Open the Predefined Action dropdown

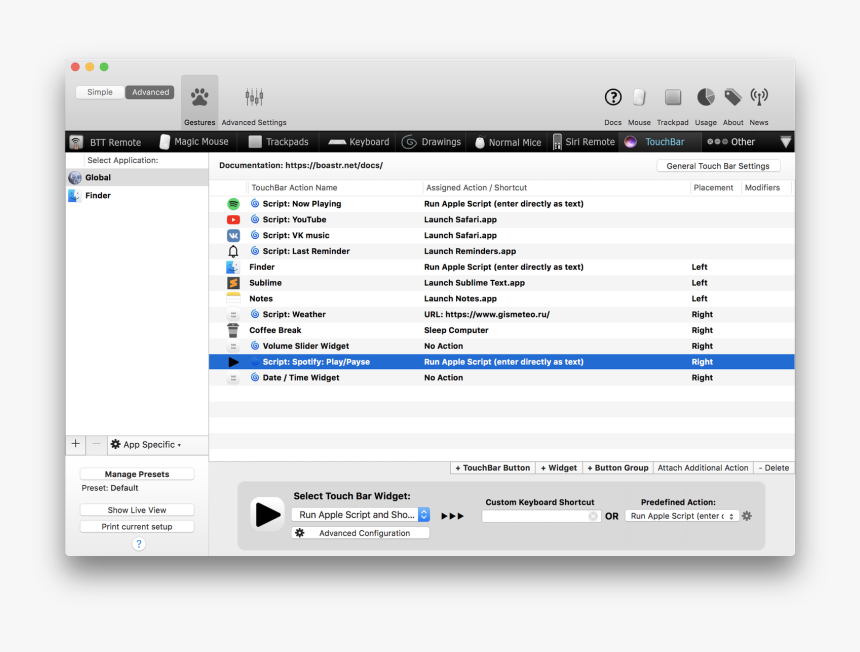pos(682,516)
